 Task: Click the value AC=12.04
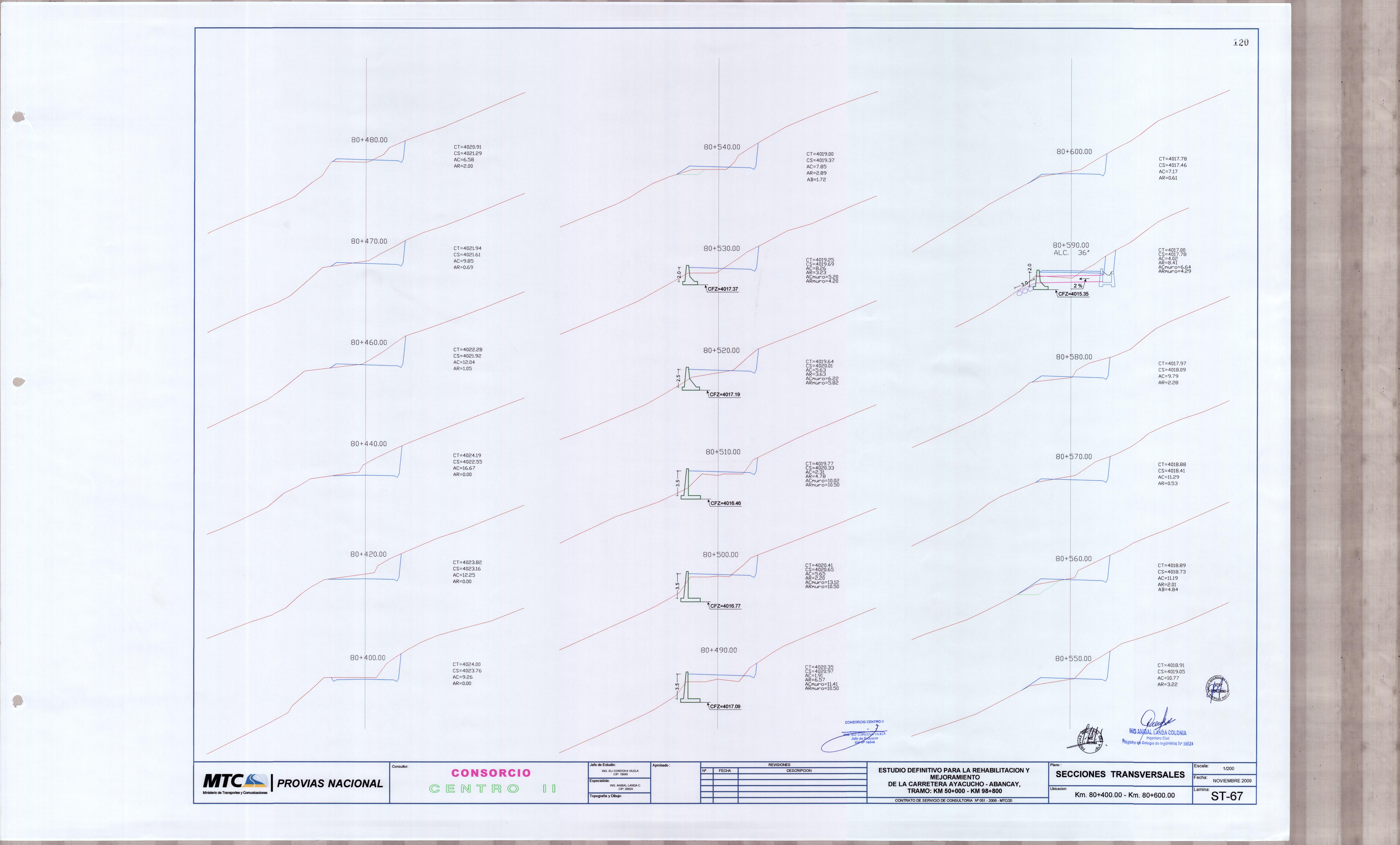pyautogui.click(x=464, y=362)
